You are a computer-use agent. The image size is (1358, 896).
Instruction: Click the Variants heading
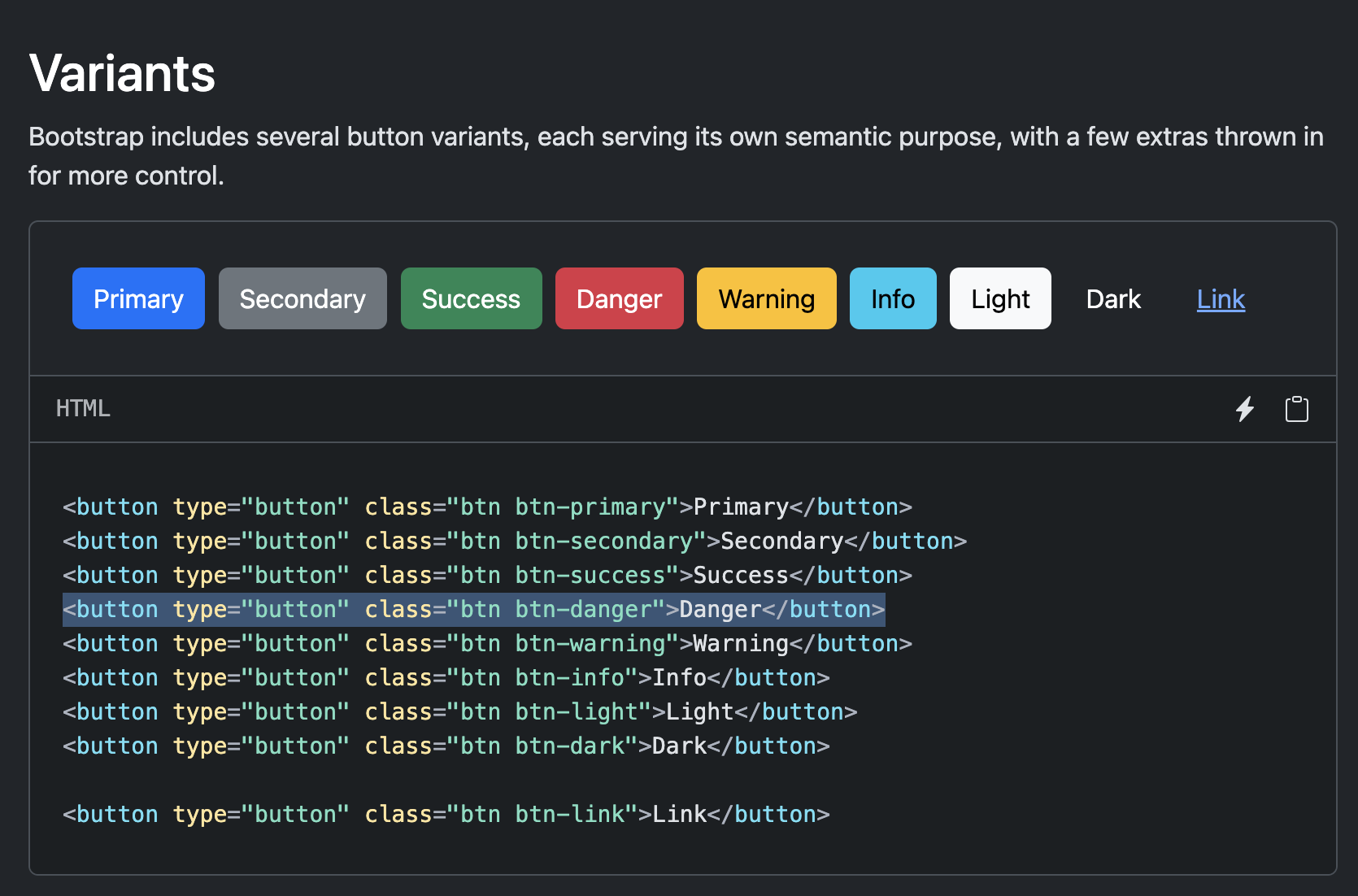pos(122,73)
